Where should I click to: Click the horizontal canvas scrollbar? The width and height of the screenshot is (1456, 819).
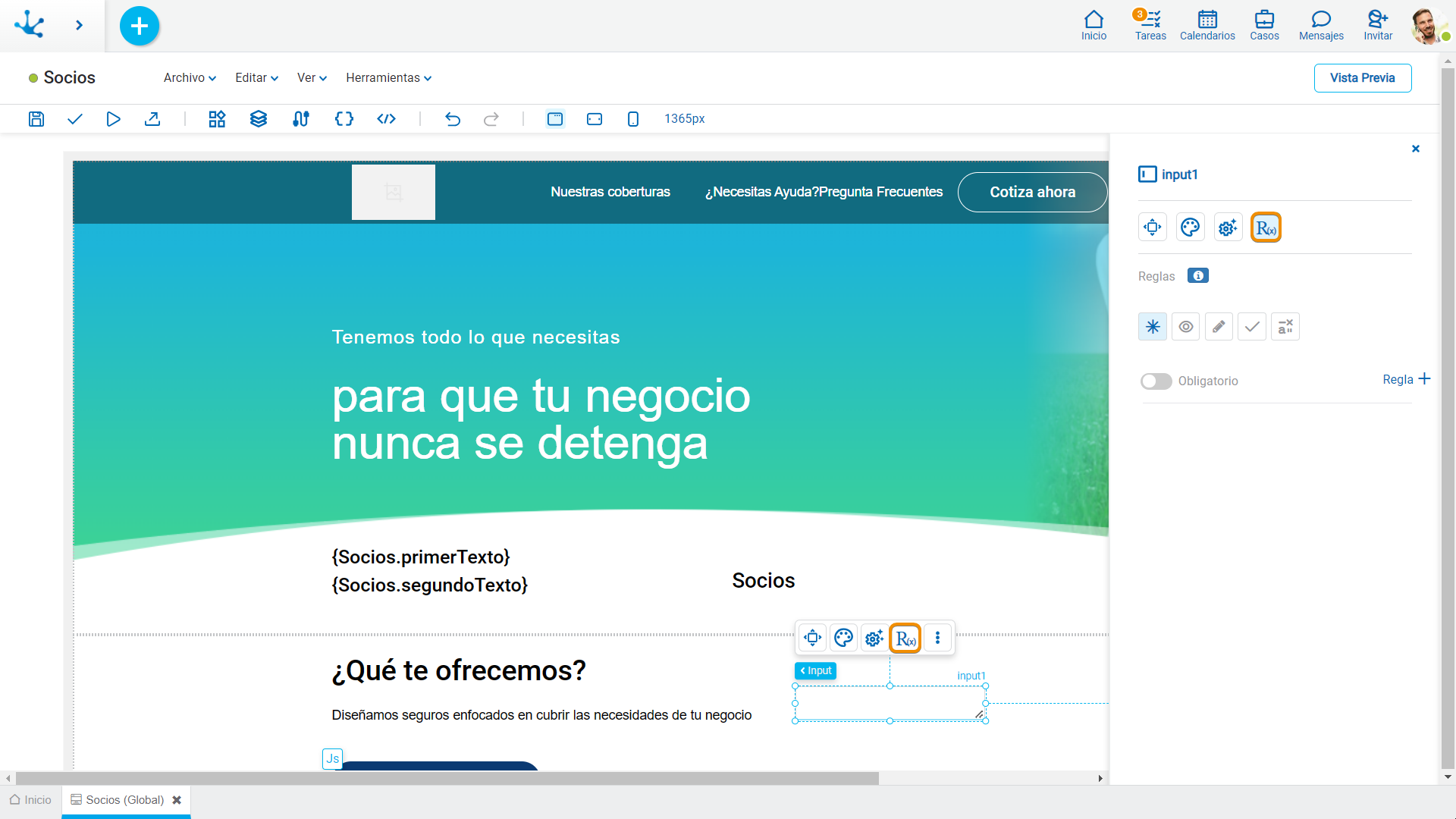pyautogui.click(x=447, y=779)
